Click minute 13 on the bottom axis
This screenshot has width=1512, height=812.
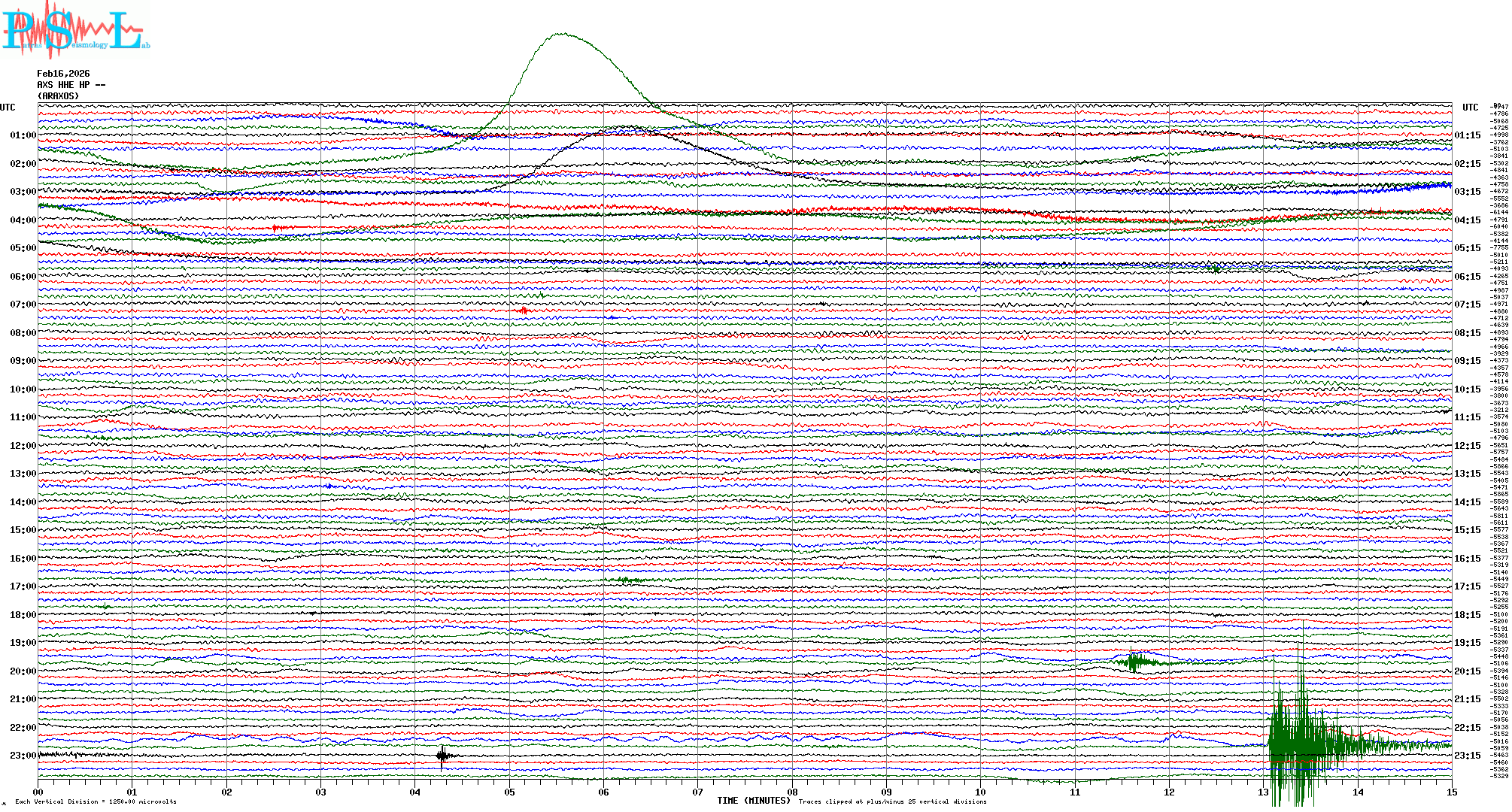(1263, 792)
